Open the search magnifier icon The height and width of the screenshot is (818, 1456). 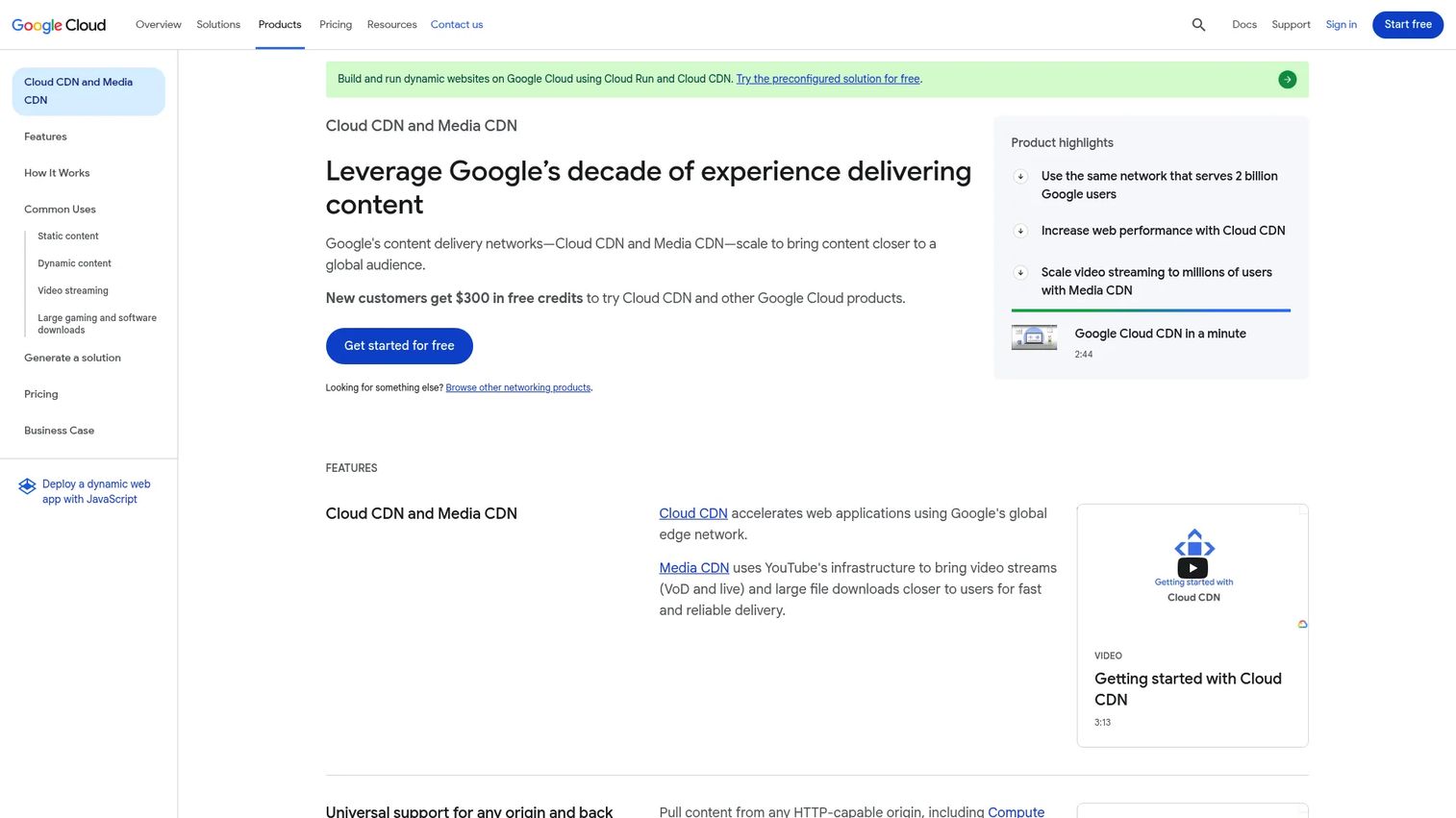pos(1198,25)
